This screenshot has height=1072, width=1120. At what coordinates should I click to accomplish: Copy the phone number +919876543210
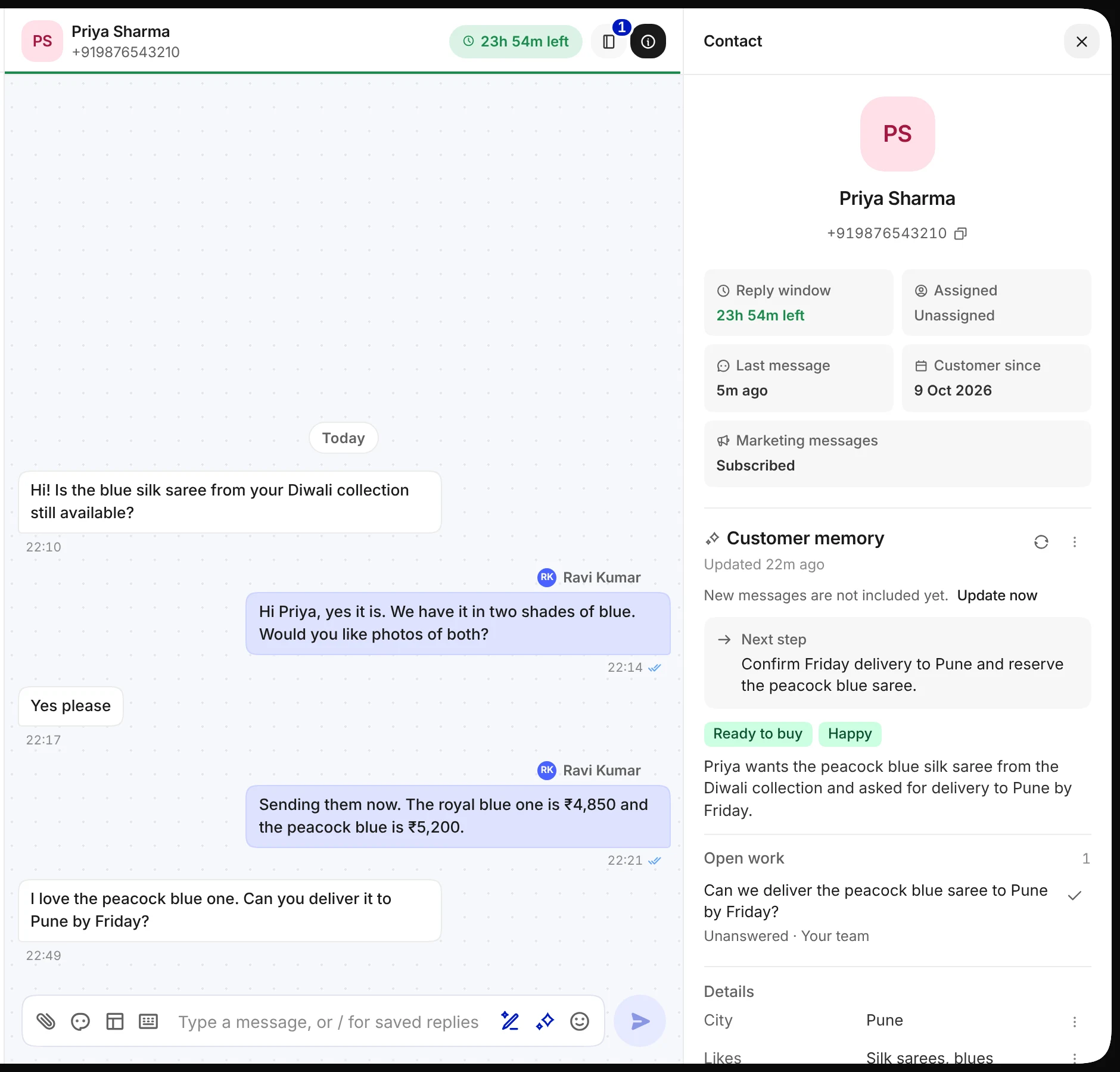click(x=960, y=233)
